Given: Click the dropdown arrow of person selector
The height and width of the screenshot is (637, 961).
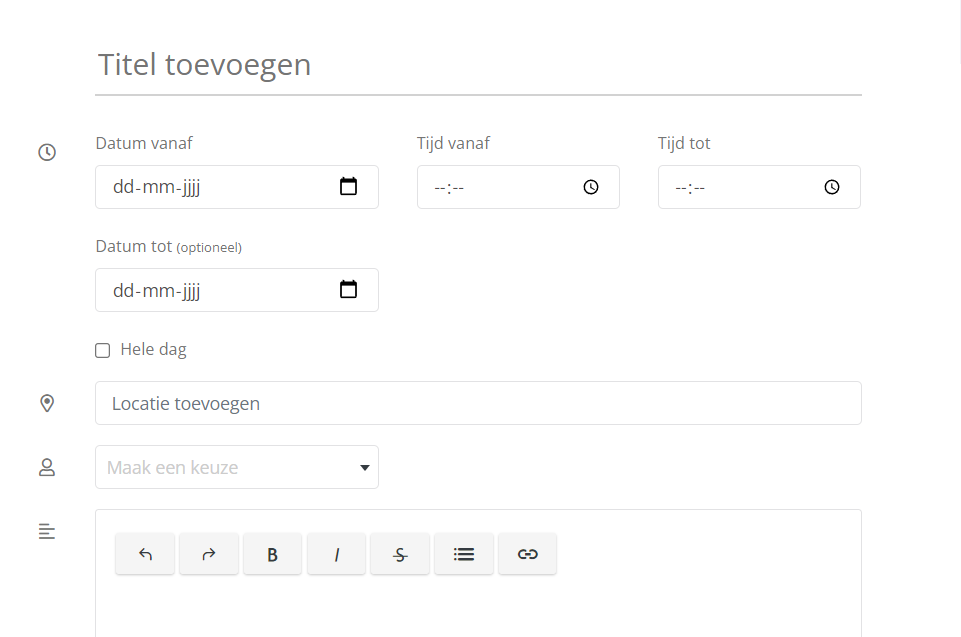Looking at the screenshot, I should [365, 468].
